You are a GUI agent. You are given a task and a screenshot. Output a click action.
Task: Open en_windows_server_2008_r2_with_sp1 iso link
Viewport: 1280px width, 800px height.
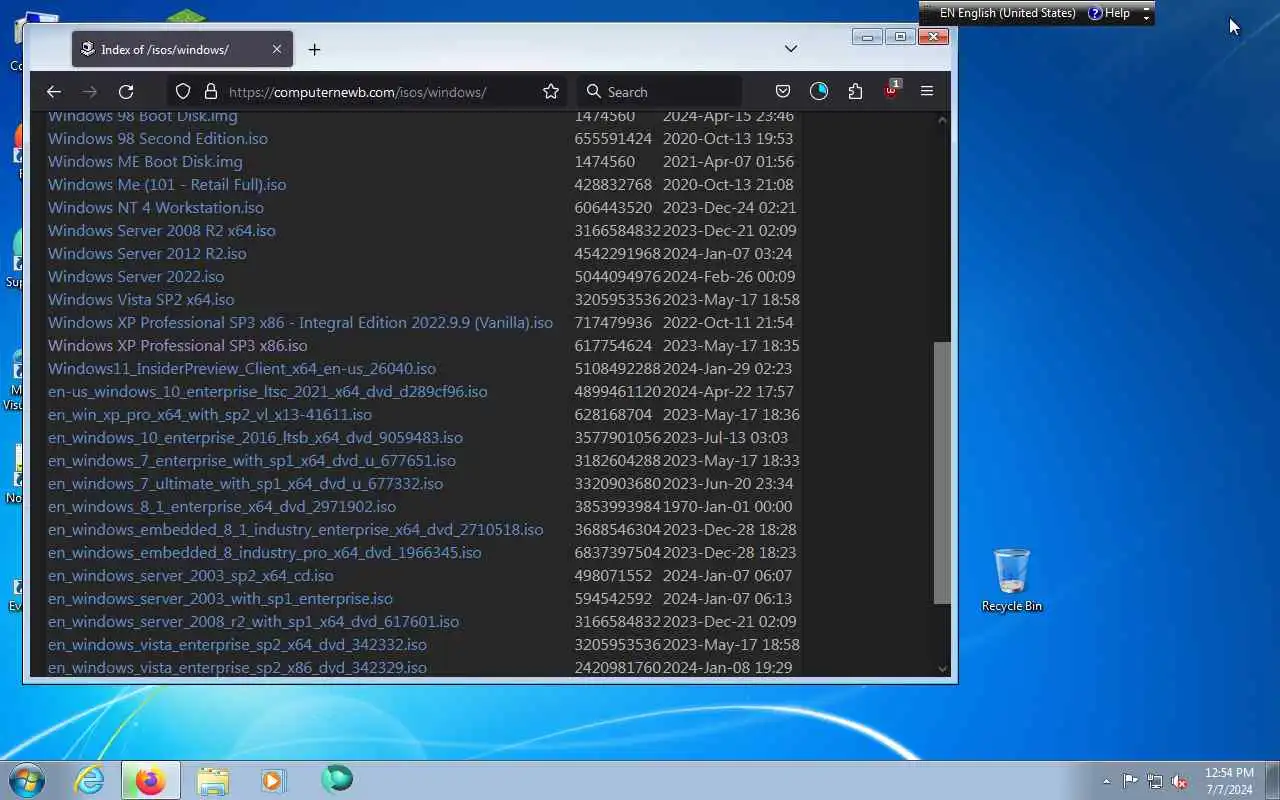(x=254, y=622)
